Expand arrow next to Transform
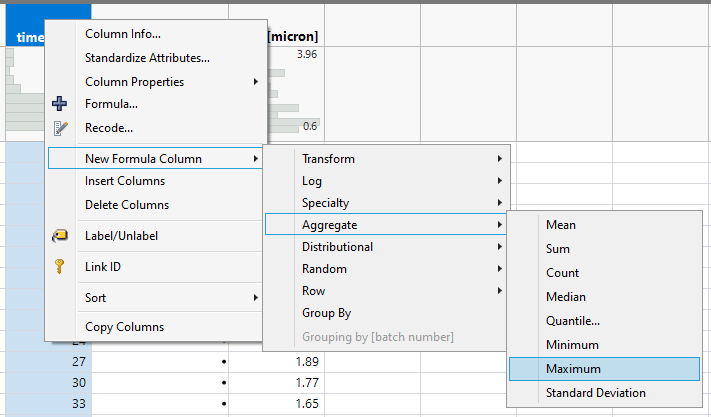Viewport: 711px width, 417px height. tap(499, 159)
